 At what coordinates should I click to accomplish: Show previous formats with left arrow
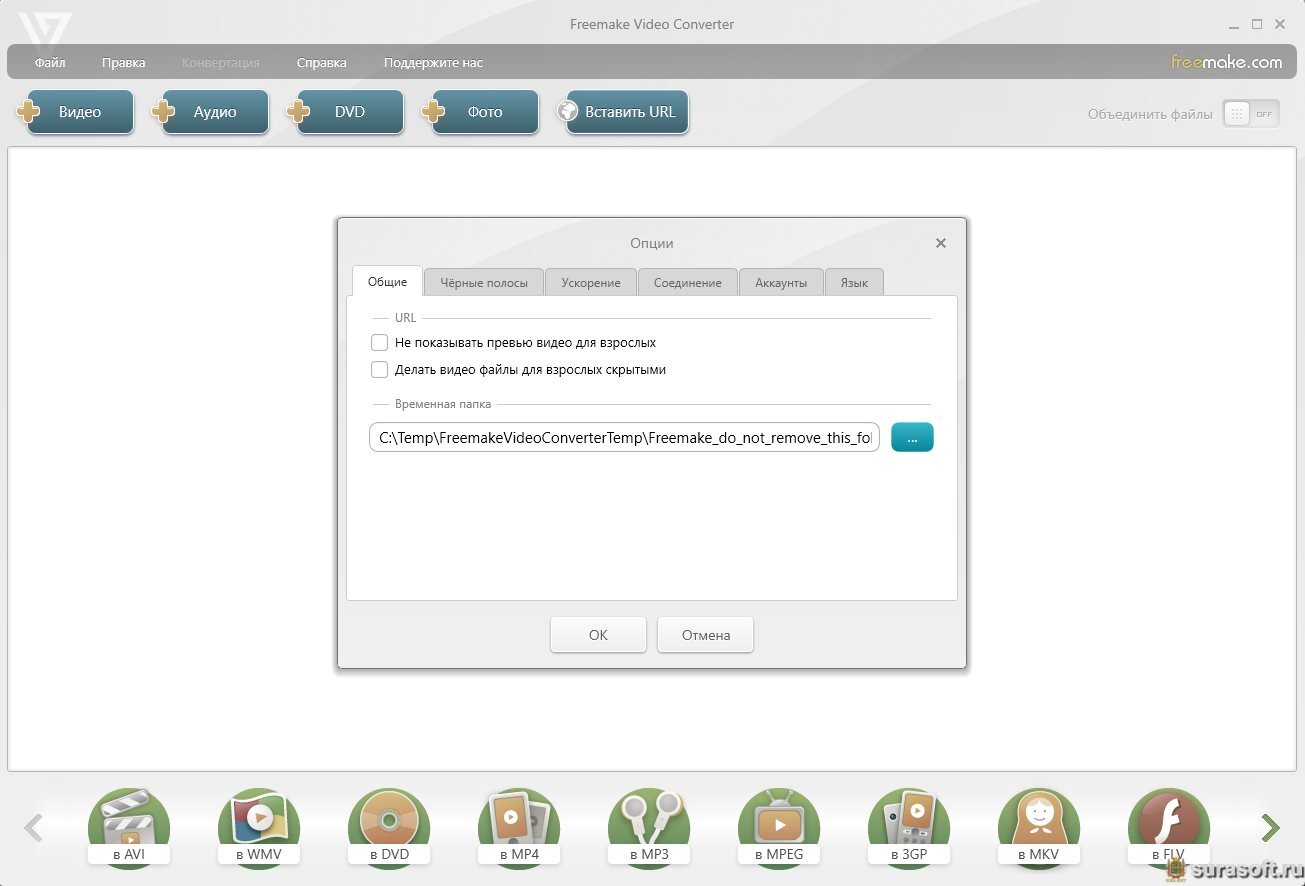tap(33, 828)
